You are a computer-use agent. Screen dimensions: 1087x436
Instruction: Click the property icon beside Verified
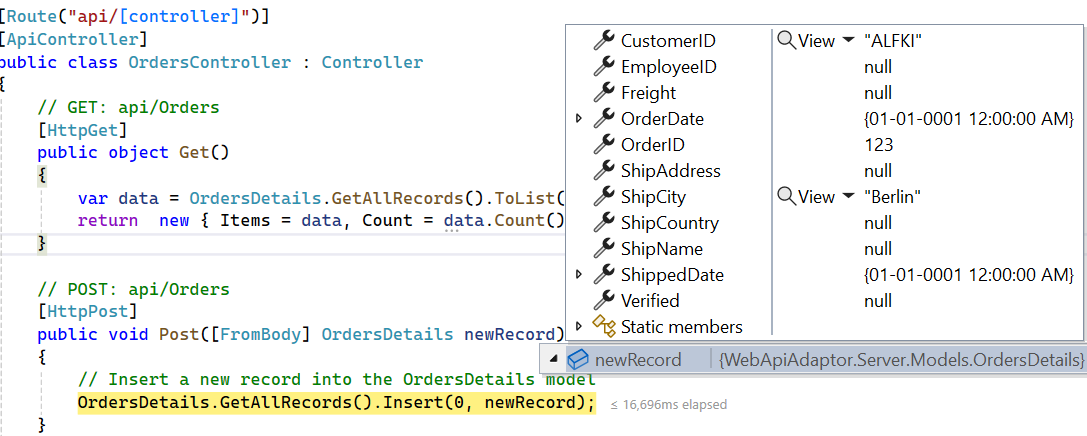pyautogui.click(x=603, y=301)
